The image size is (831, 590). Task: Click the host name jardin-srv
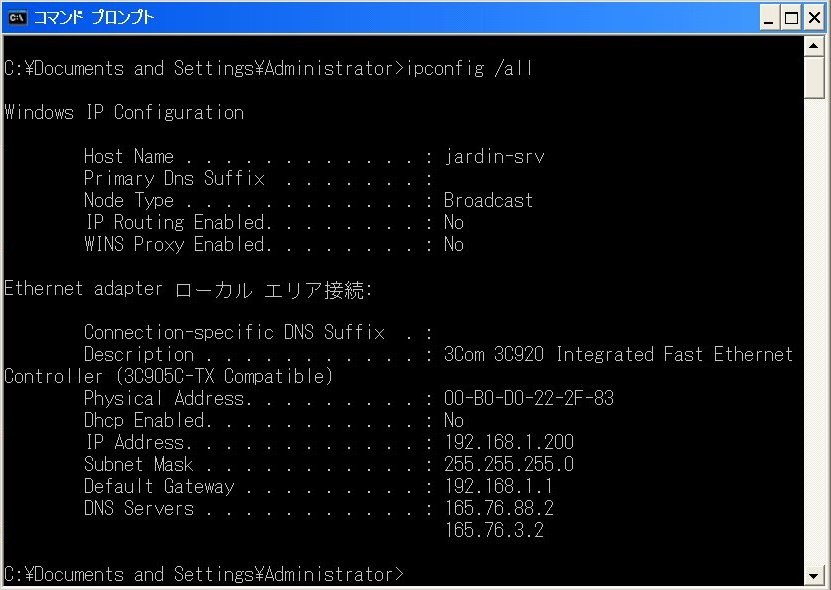pos(494,157)
